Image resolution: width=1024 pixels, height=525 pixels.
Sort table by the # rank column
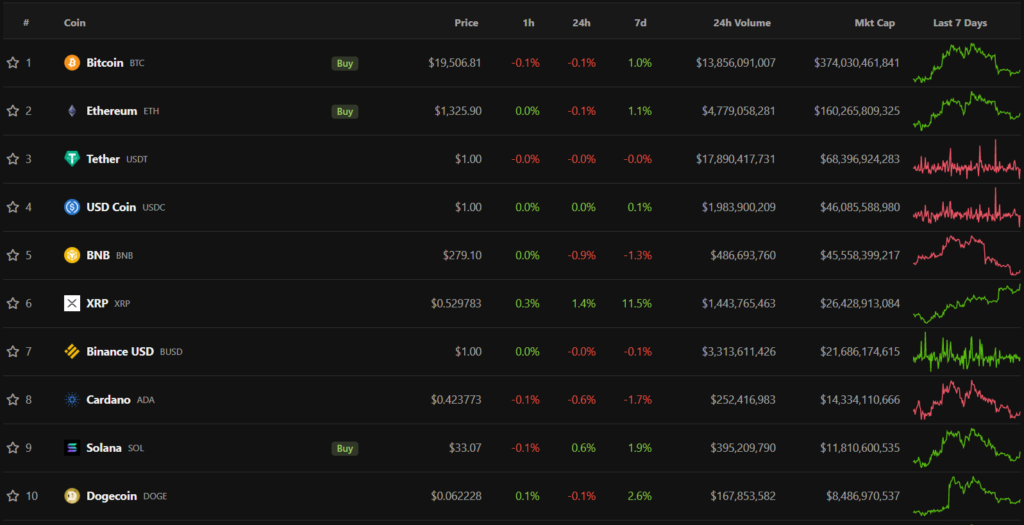tap(26, 23)
